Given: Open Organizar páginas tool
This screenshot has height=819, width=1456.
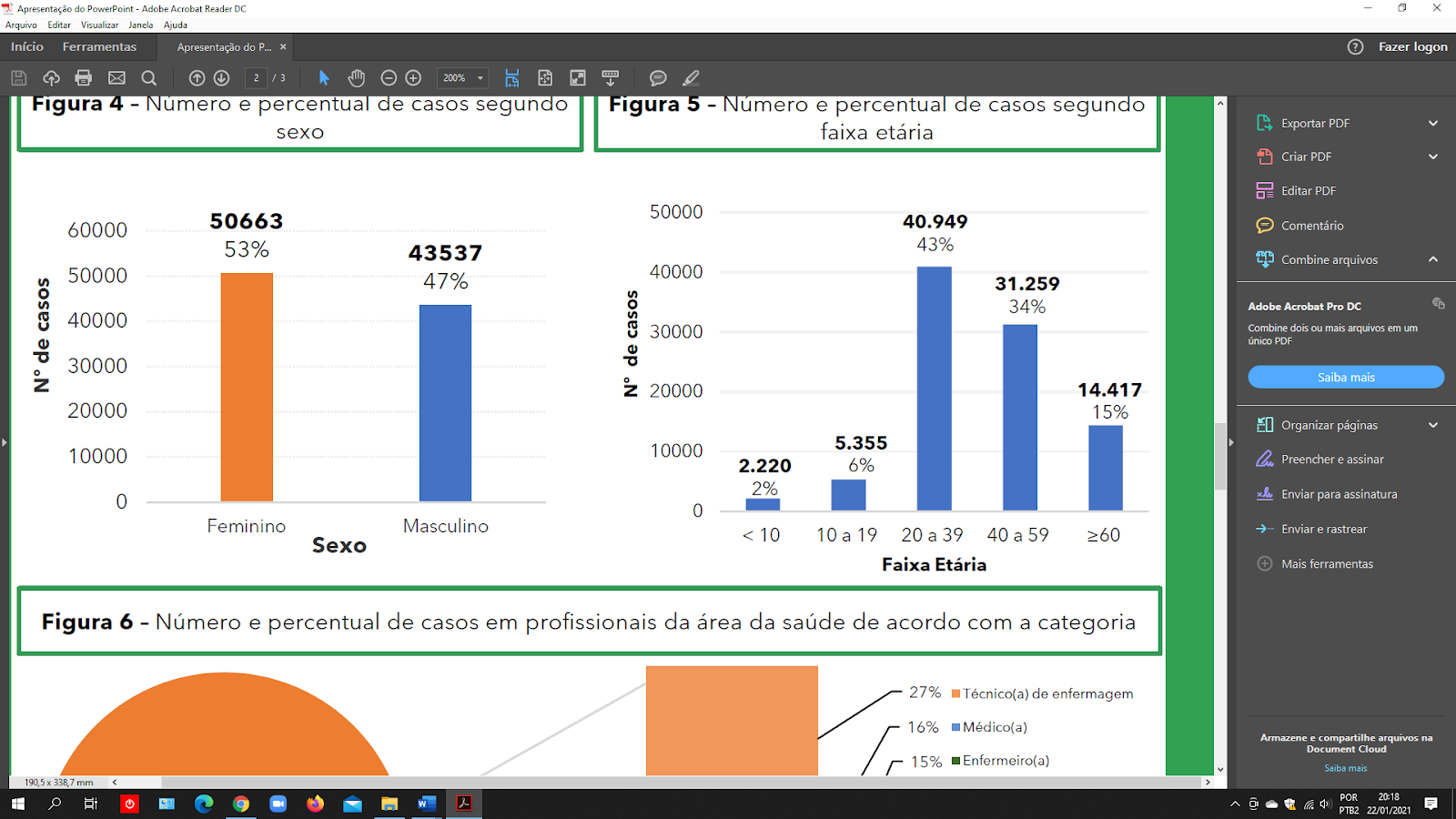Looking at the screenshot, I should point(1329,425).
